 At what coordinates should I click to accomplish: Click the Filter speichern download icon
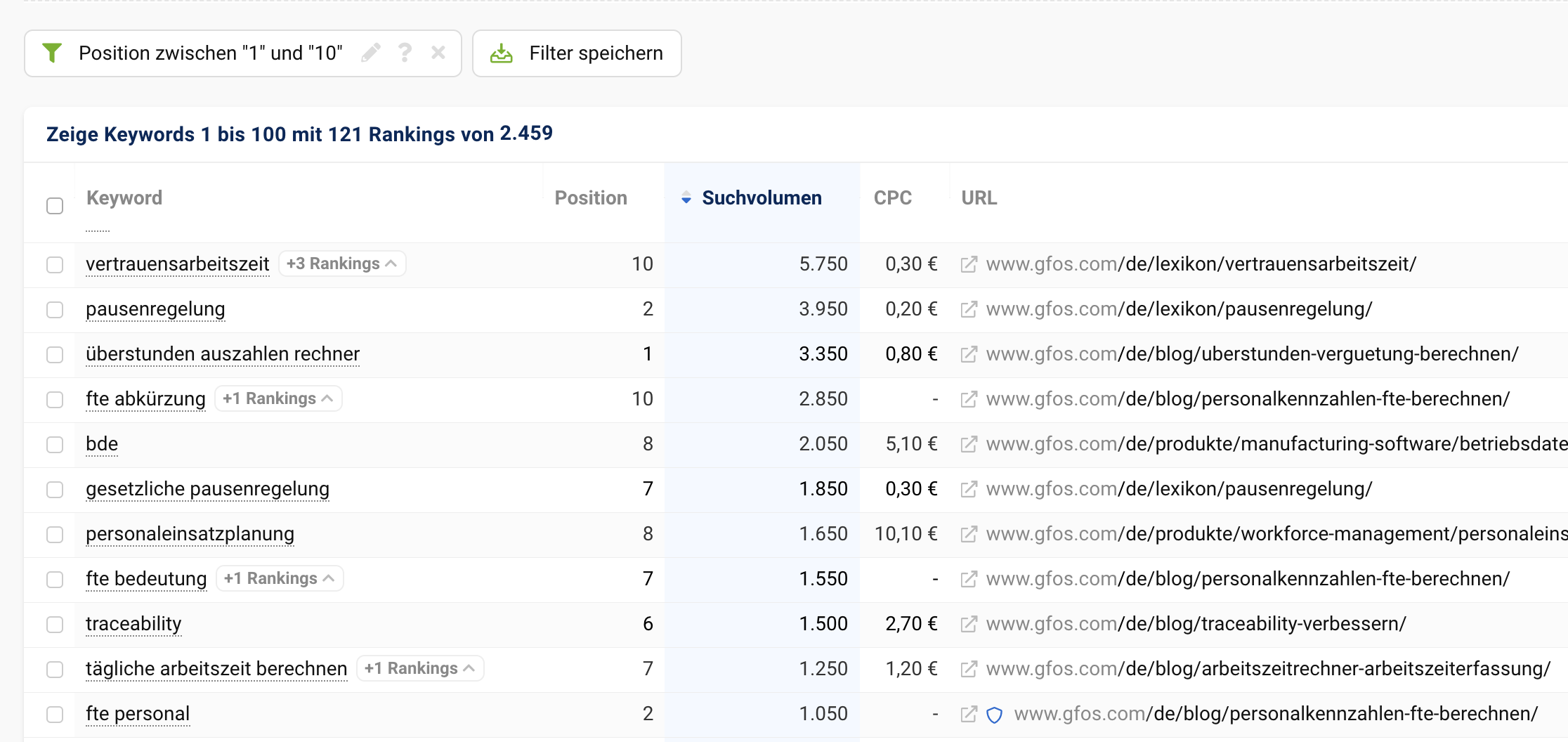pos(501,53)
